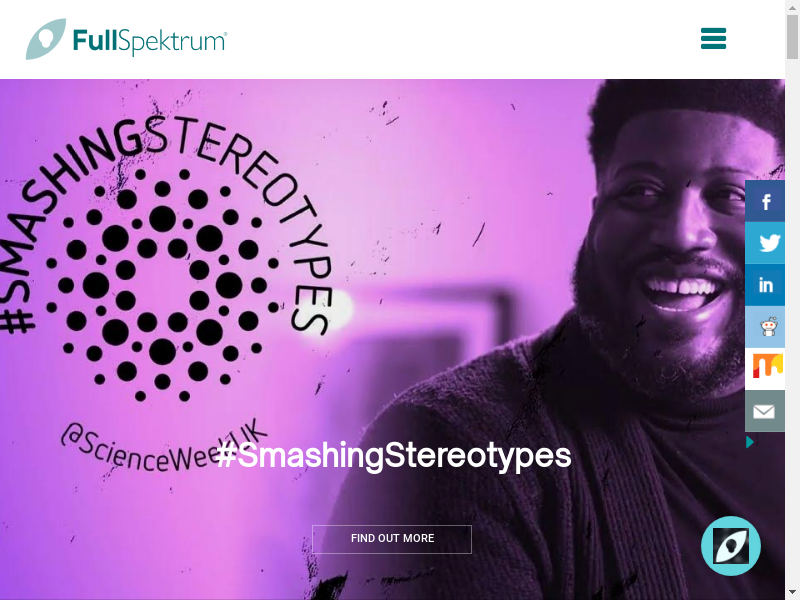Click the scrollbar up arrow
The width and height of the screenshot is (800, 600).
tap(792, 6)
